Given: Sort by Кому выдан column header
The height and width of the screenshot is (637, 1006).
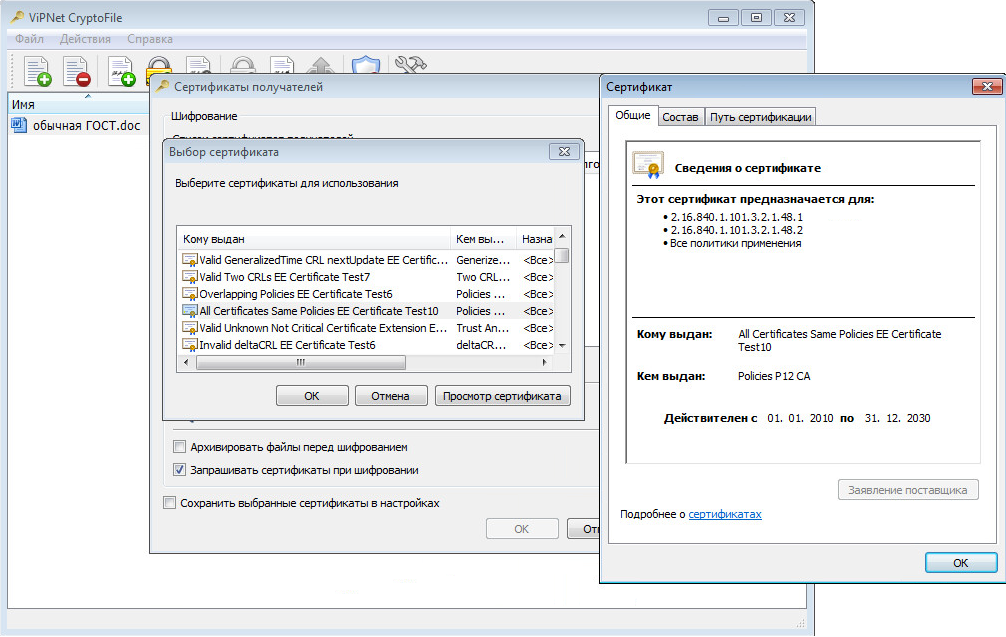Looking at the screenshot, I should (x=314, y=239).
